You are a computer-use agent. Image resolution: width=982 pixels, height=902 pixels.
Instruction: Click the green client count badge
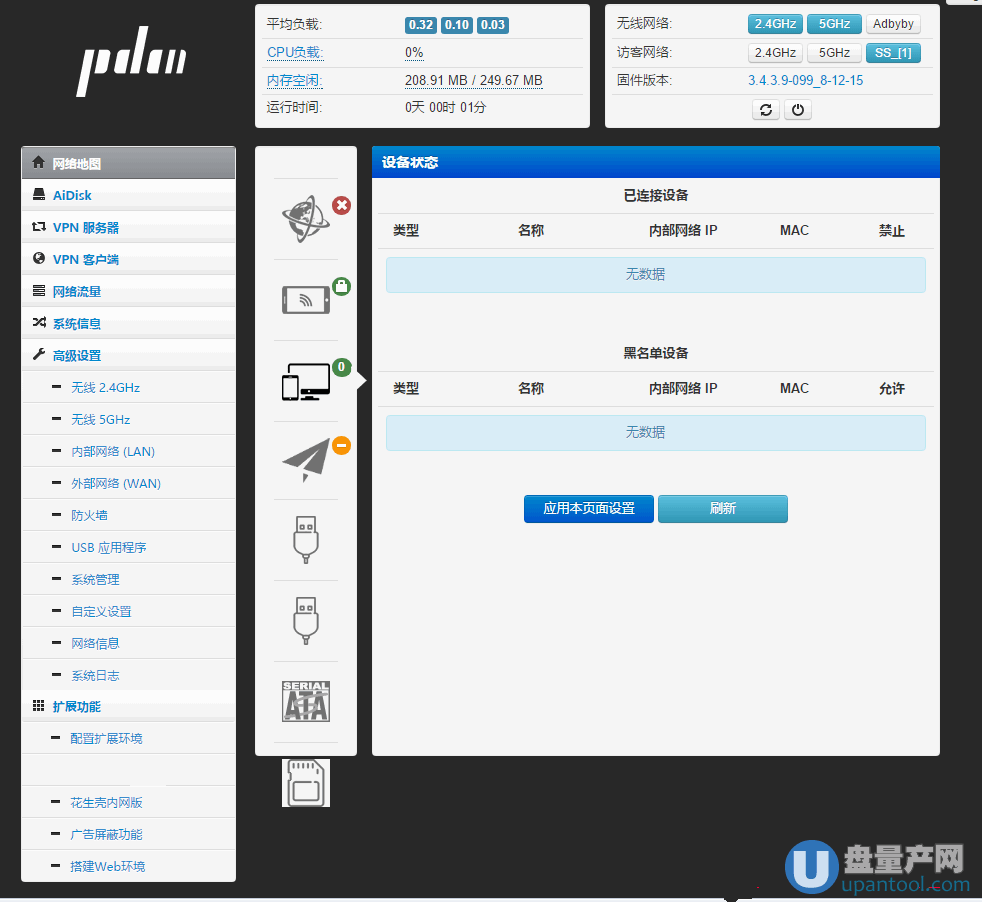341,367
